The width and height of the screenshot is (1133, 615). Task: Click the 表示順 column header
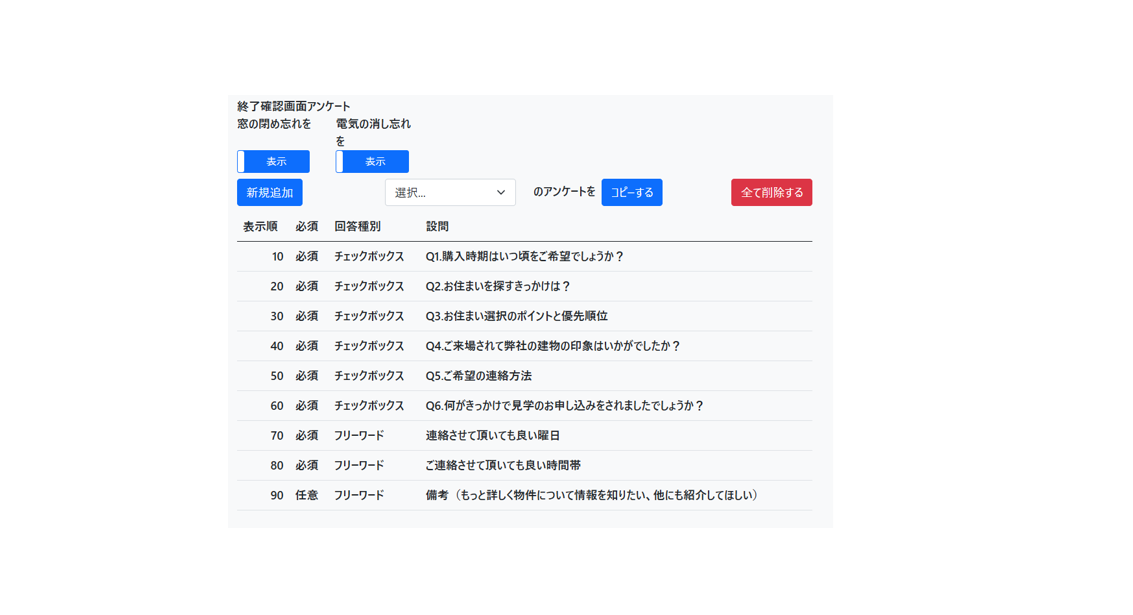(260, 226)
